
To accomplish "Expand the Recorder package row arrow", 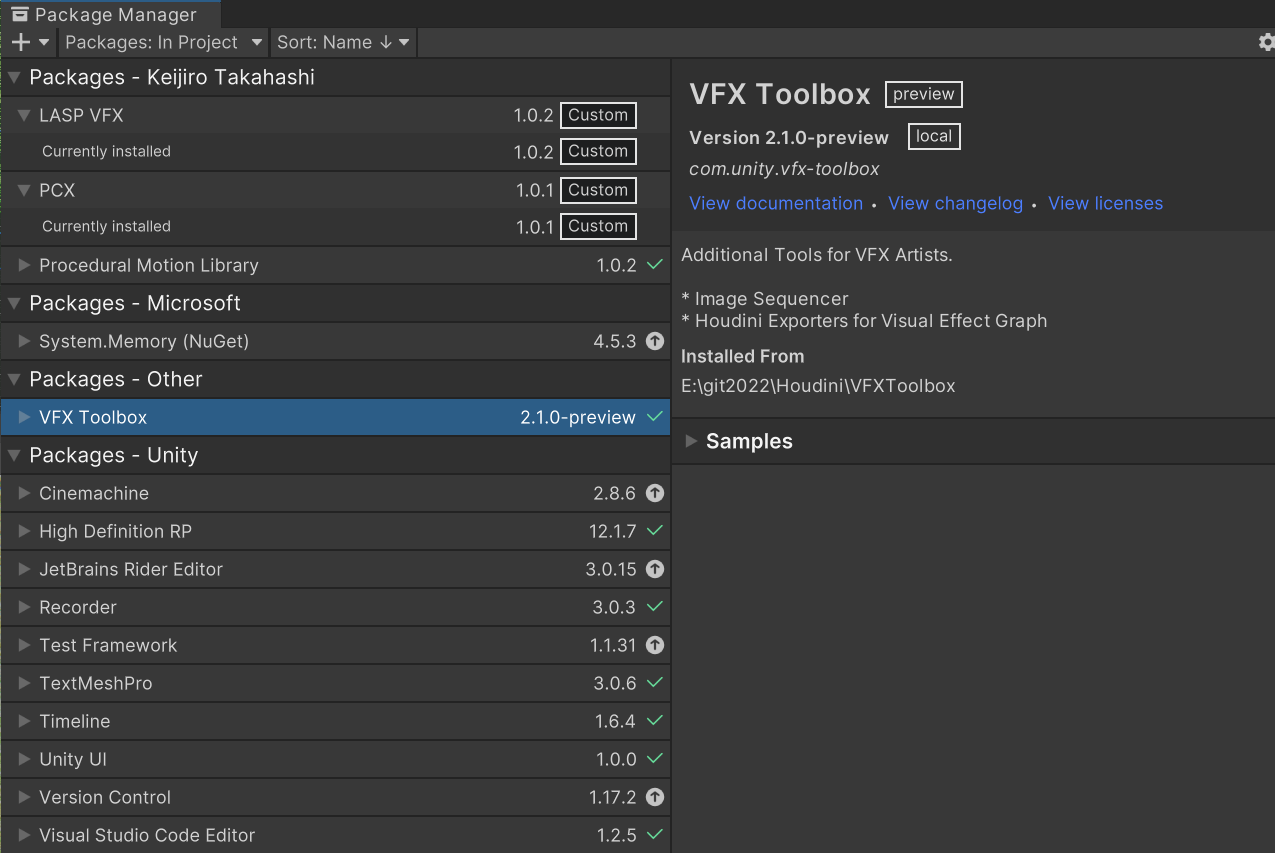I will [25, 608].
